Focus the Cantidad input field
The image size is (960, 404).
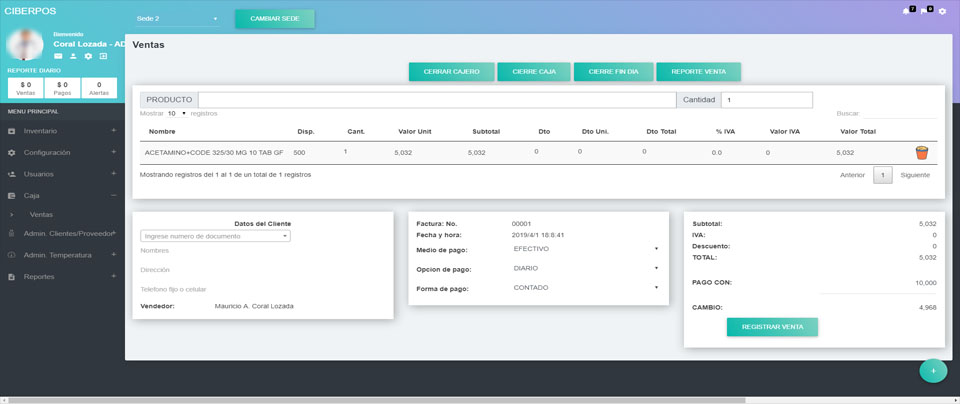(x=767, y=100)
